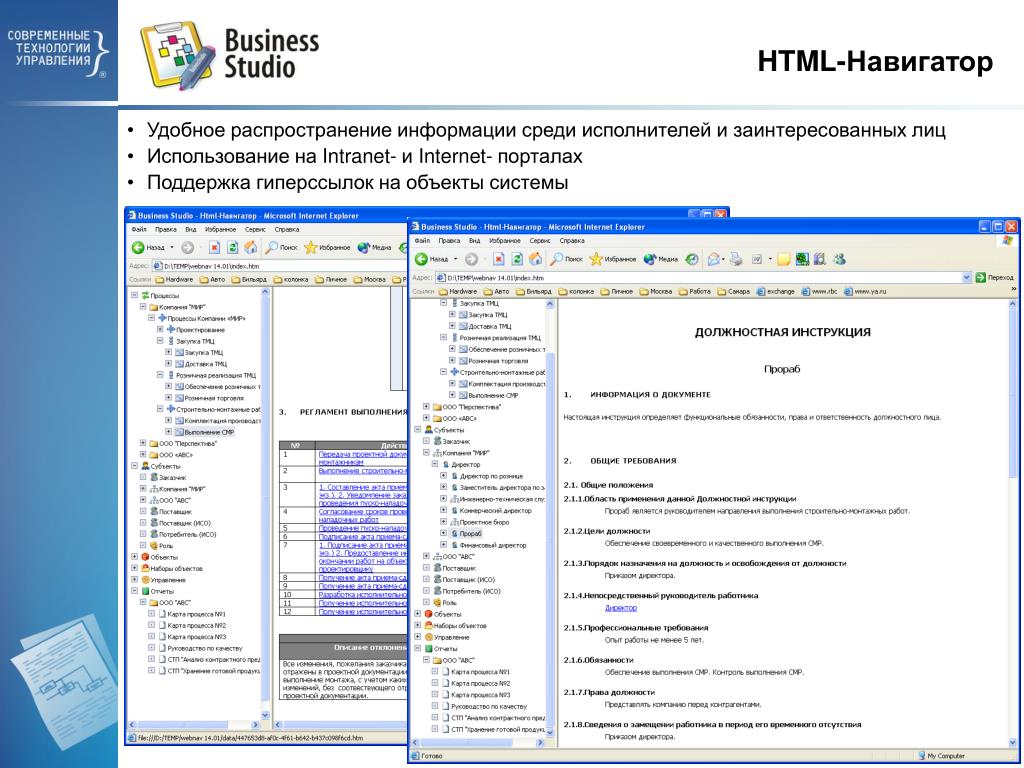1024x768 pixels.
Task: Expand the Управление node in front tree
Action: [419, 637]
